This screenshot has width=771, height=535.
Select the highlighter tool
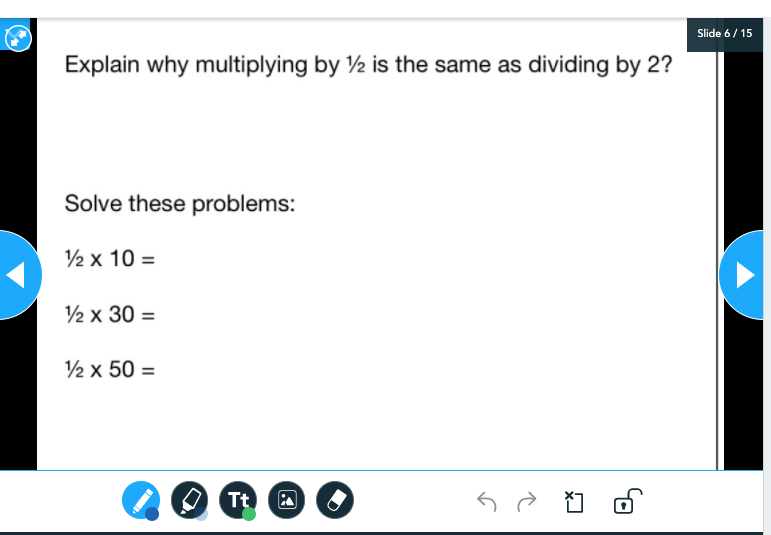point(188,498)
